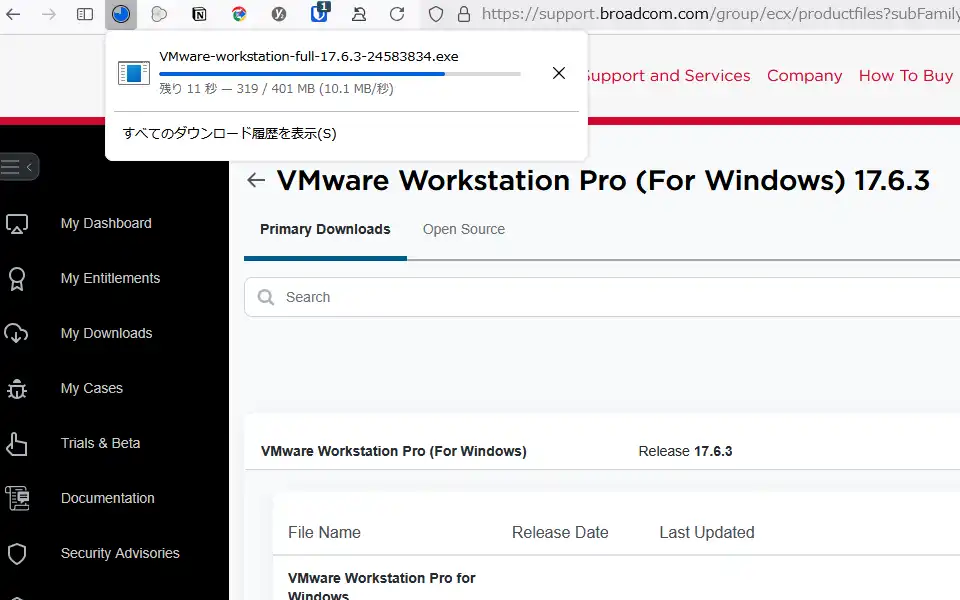
Task: Open Support and Services menu
Action: tap(669, 75)
